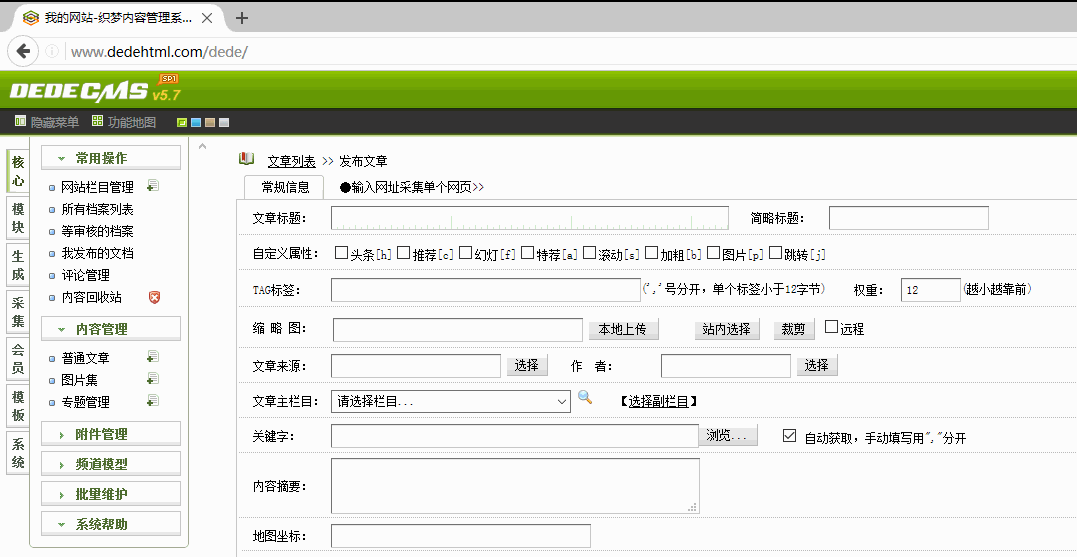The height and width of the screenshot is (557, 1077).
Task: Switch to the 模板 side tab
Action: click(x=18, y=405)
